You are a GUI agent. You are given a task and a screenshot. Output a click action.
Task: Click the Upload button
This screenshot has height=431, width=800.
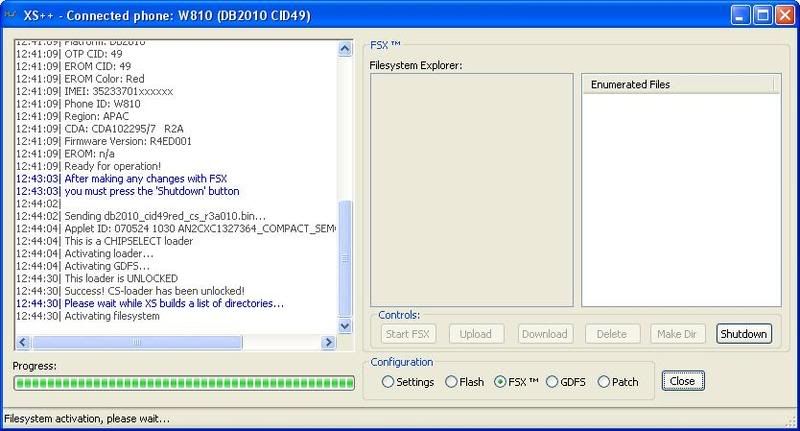476,334
